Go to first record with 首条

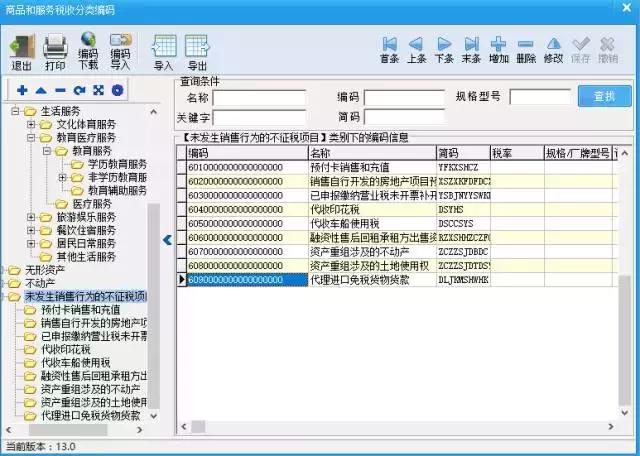(389, 50)
